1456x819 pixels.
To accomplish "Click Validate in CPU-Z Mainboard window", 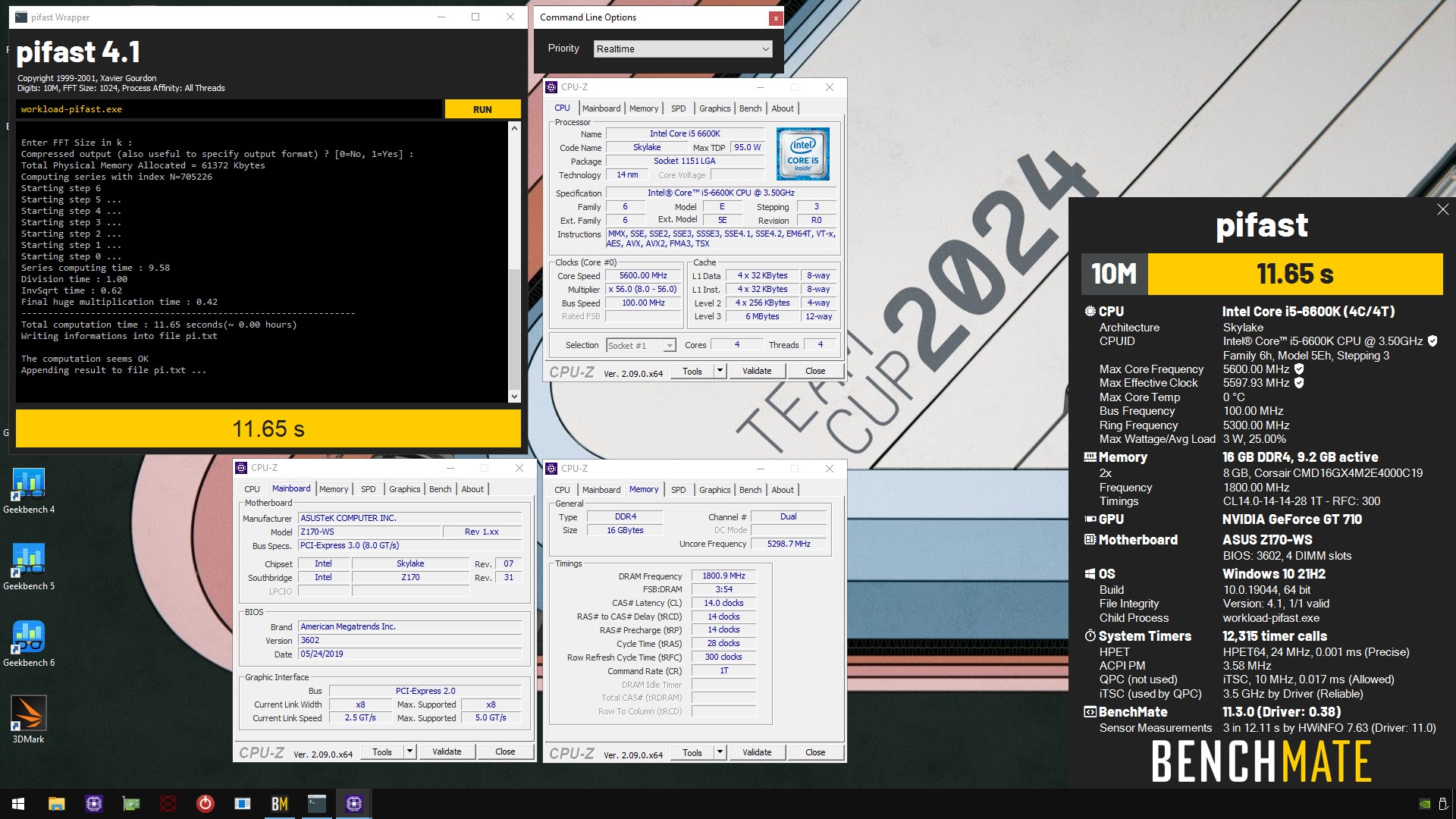I will click(447, 752).
